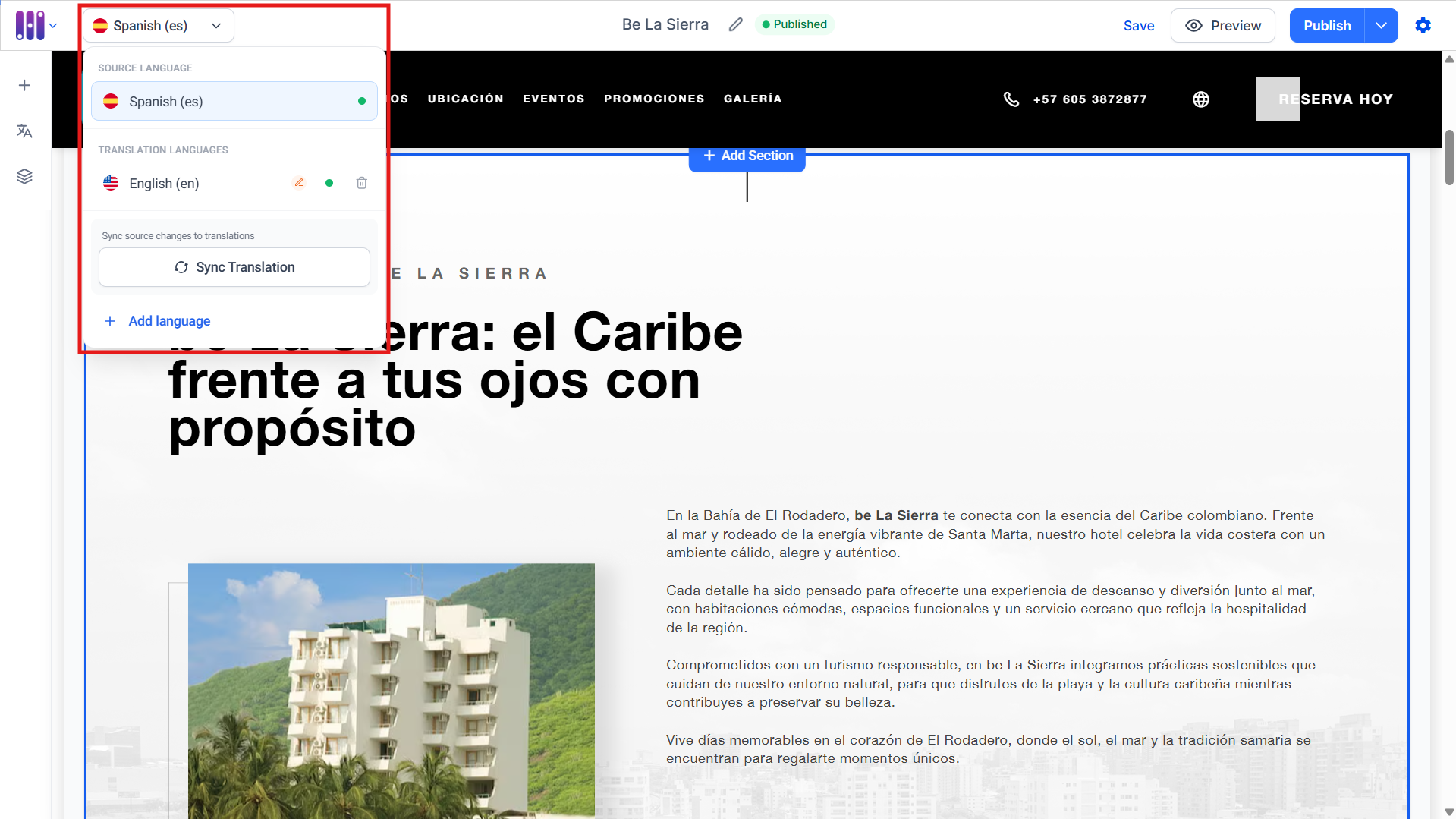Select Spanish (es) source language

[234, 101]
